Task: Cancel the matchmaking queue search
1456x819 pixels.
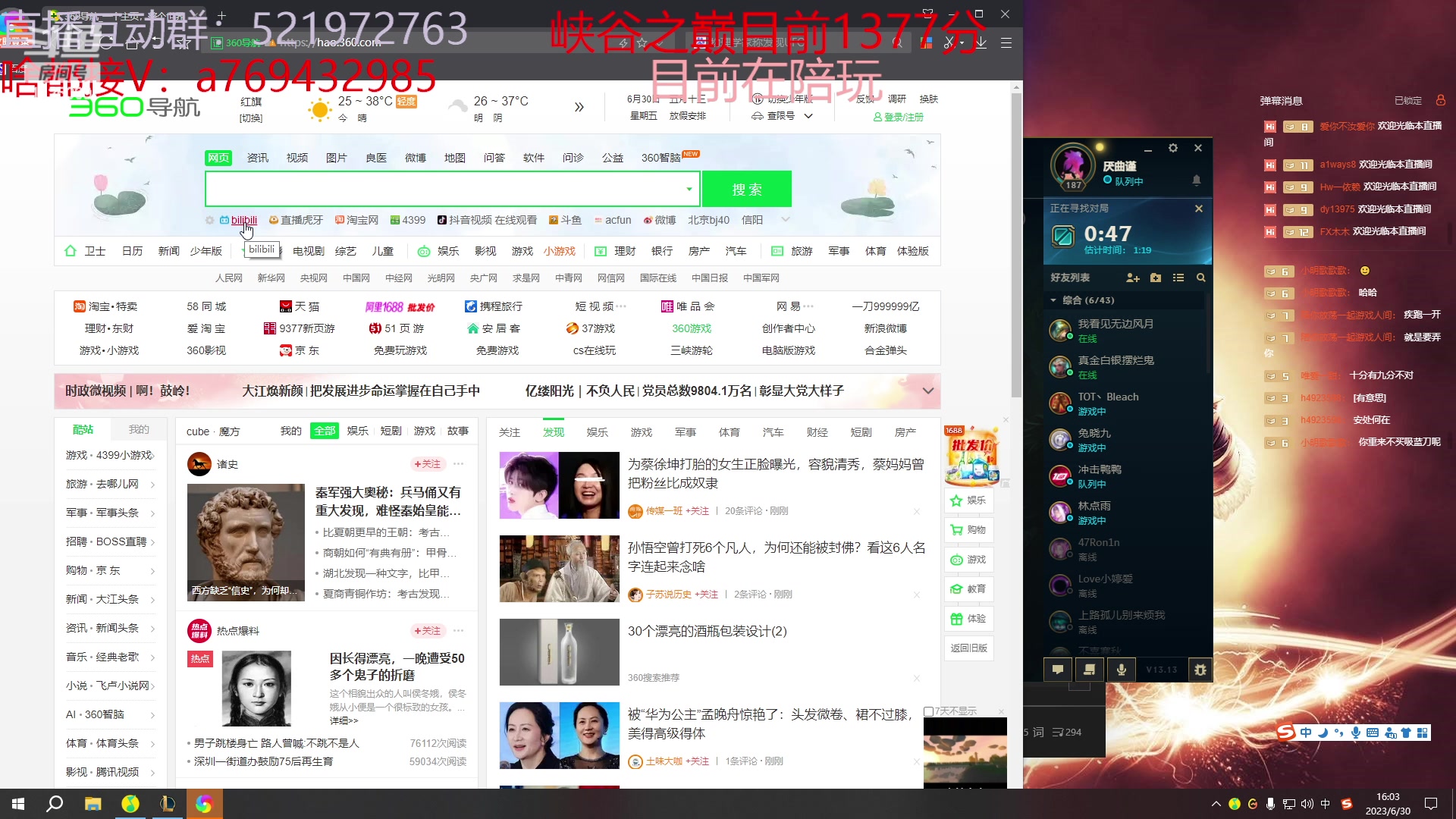Action: 1199,209
